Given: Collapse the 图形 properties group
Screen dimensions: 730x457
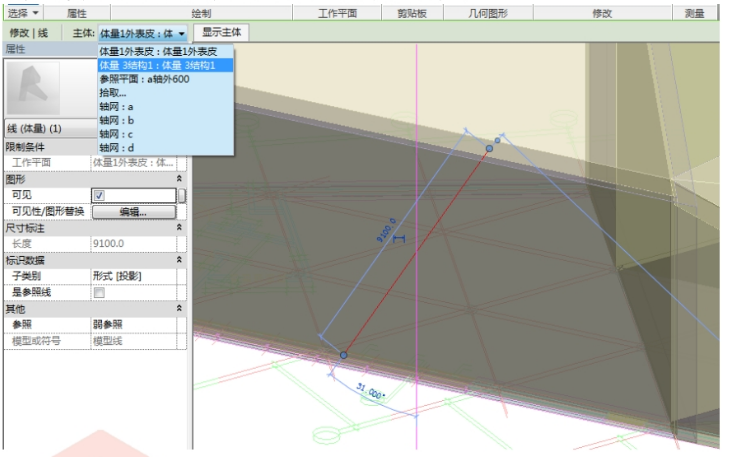Looking at the screenshot, I should pyautogui.click(x=179, y=179).
